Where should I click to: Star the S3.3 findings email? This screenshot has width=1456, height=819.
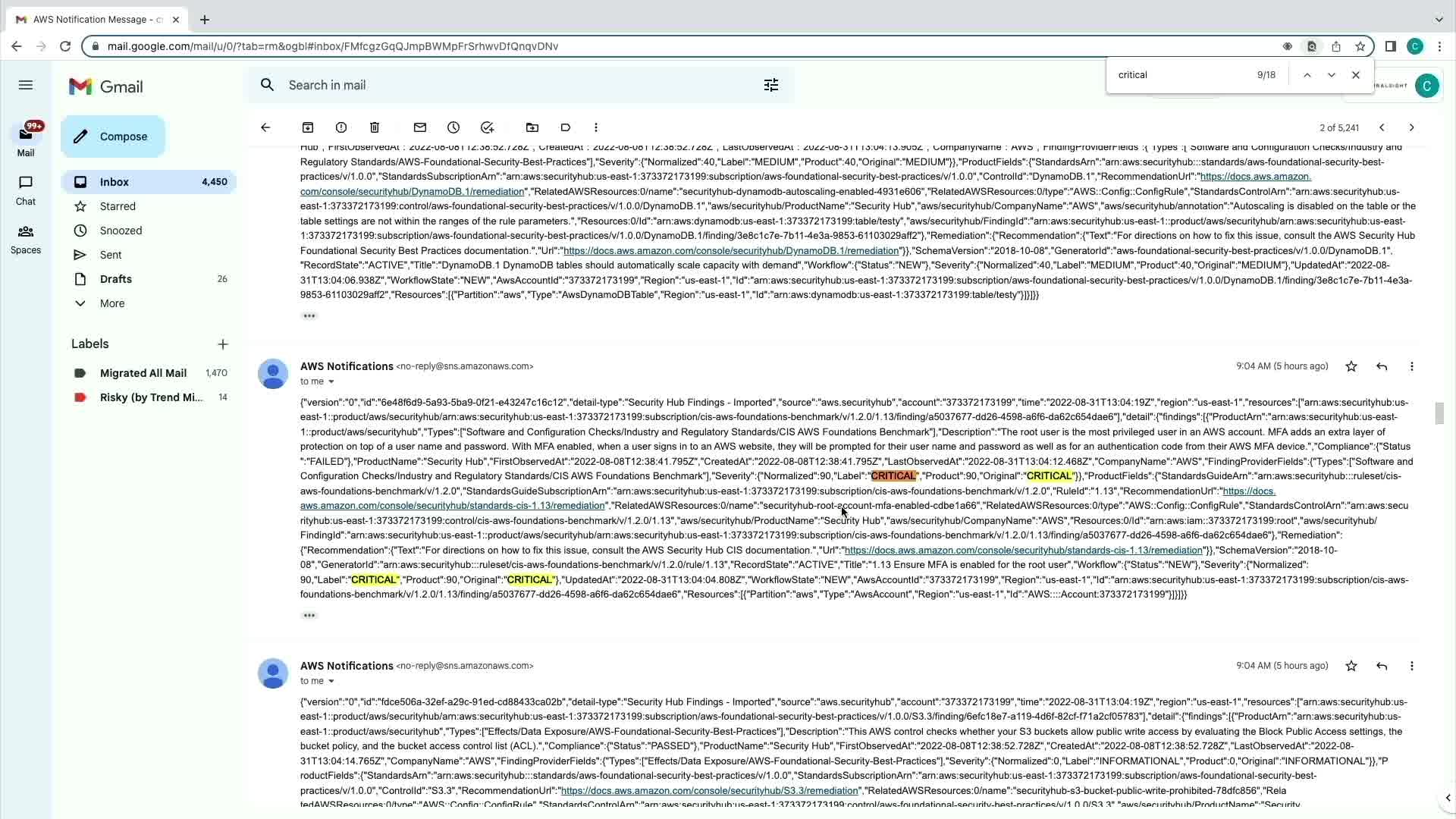tap(1351, 666)
